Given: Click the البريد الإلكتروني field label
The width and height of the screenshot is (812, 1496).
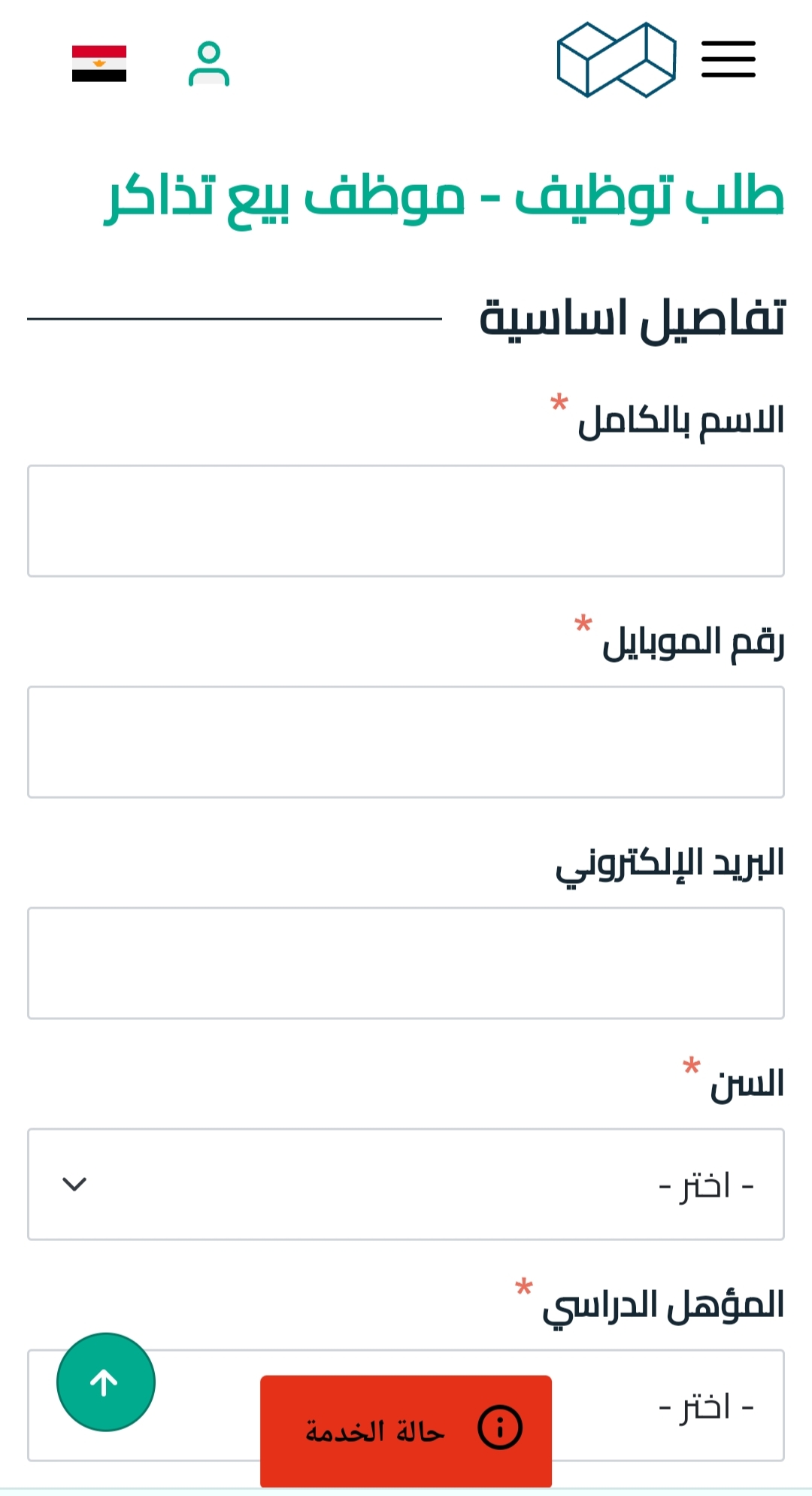Looking at the screenshot, I should pos(670,864).
